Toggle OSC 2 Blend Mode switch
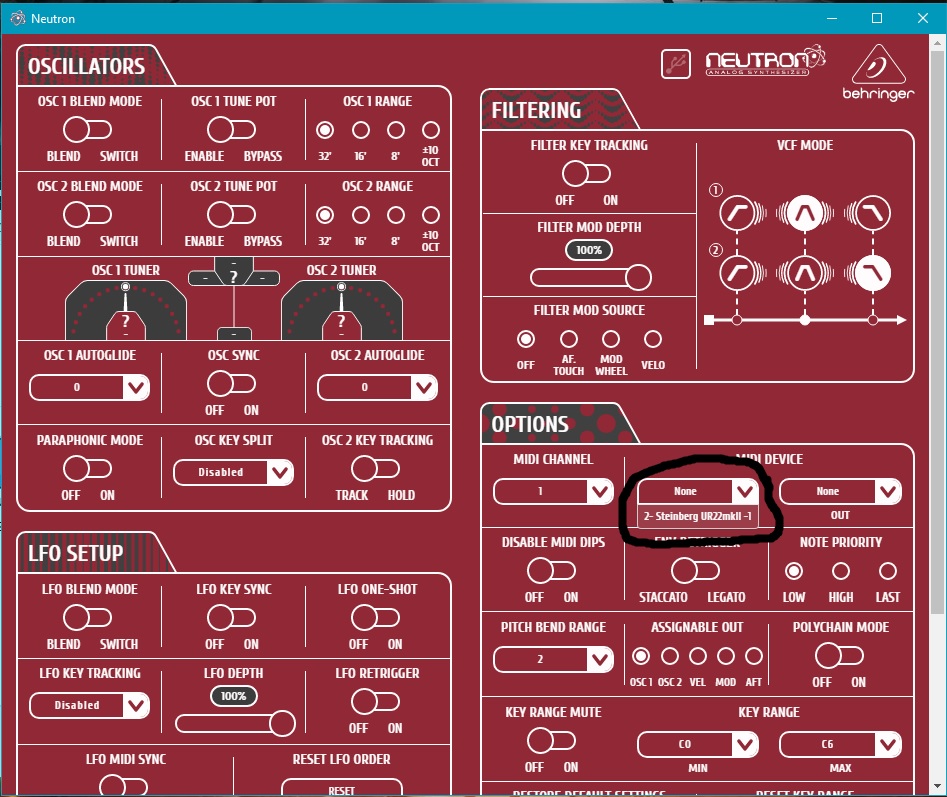This screenshot has width=947, height=797. (88, 214)
